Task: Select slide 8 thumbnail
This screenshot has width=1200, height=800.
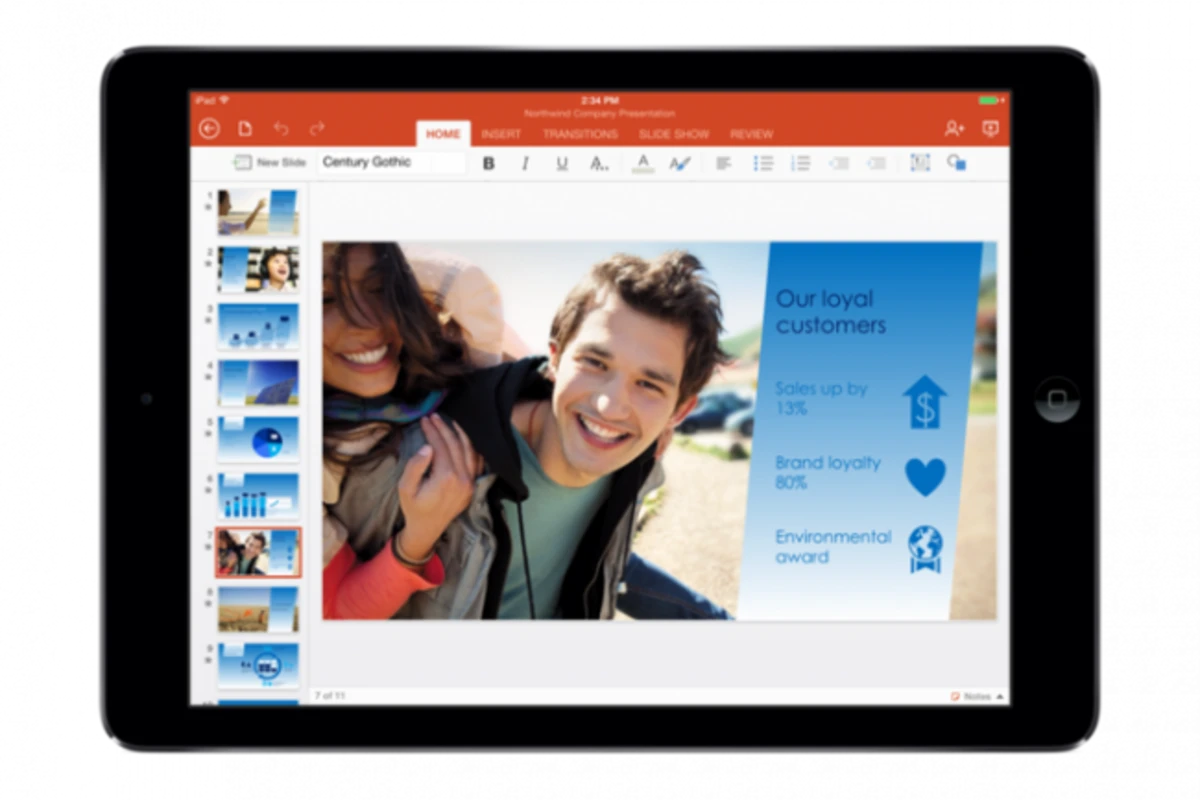Action: 258,609
